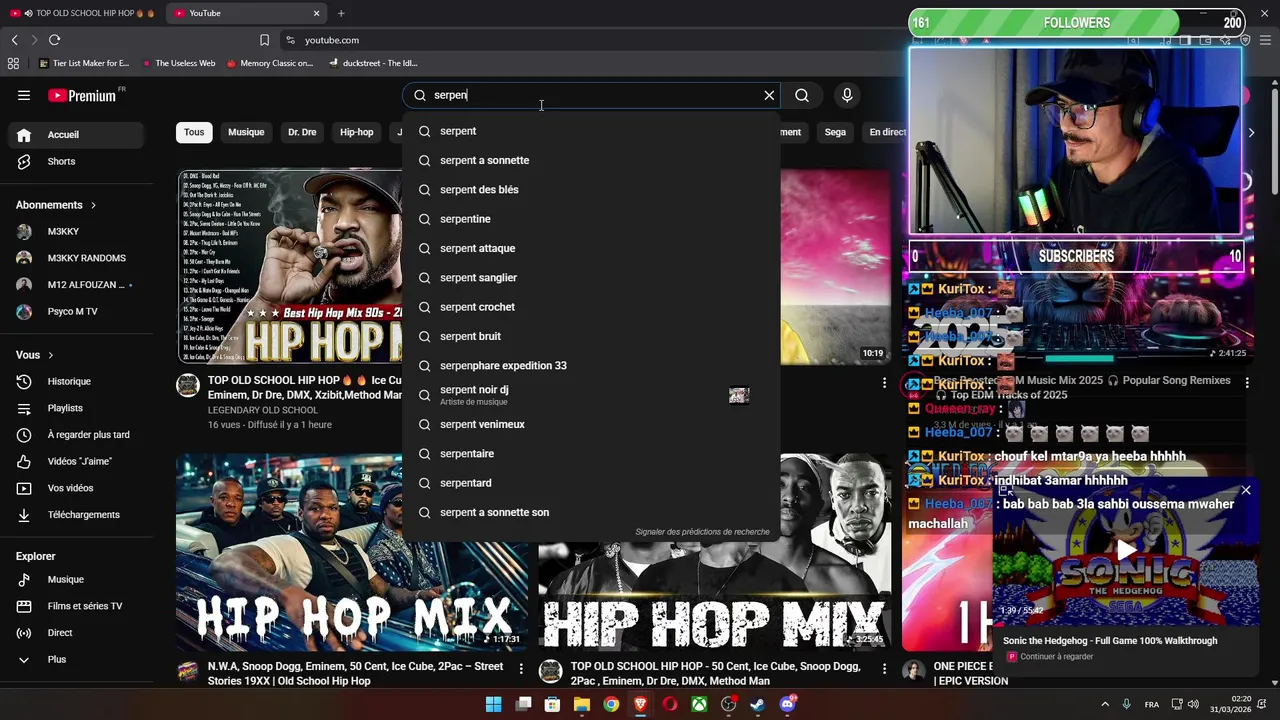Pick the 'serpentine' suggestion
The image size is (1280, 720).
[x=591, y=219]
